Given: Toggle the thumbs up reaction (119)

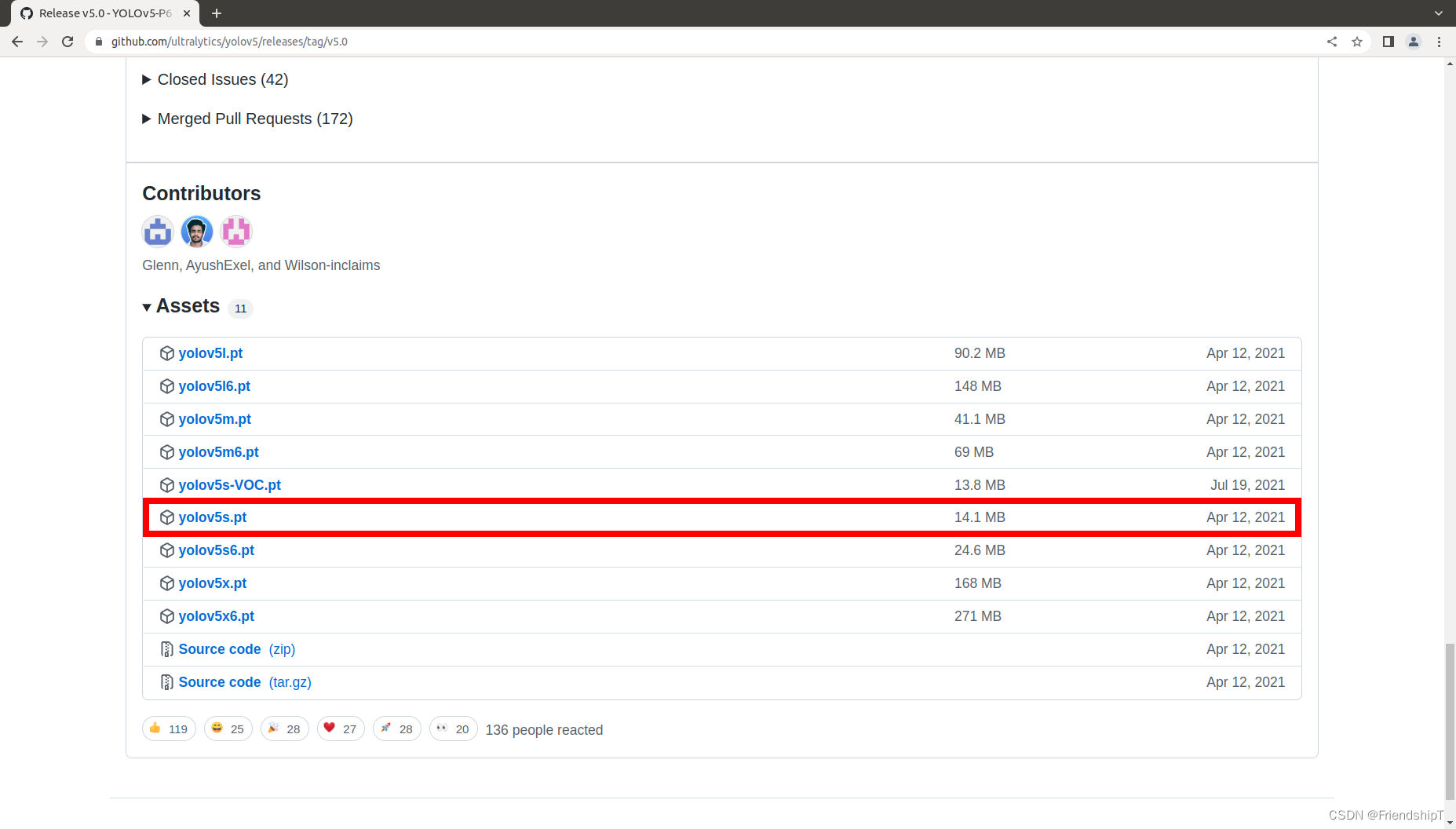Looking at the screenshot, I should pos(169,729).
